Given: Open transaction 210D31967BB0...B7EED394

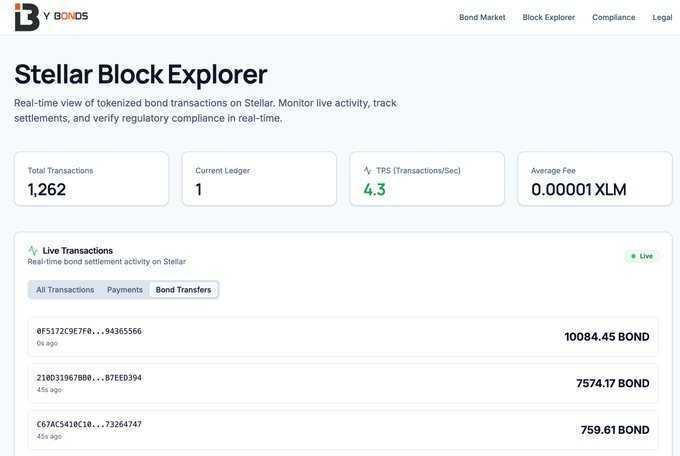Looking at the screenshot, I should click(343, 384).
